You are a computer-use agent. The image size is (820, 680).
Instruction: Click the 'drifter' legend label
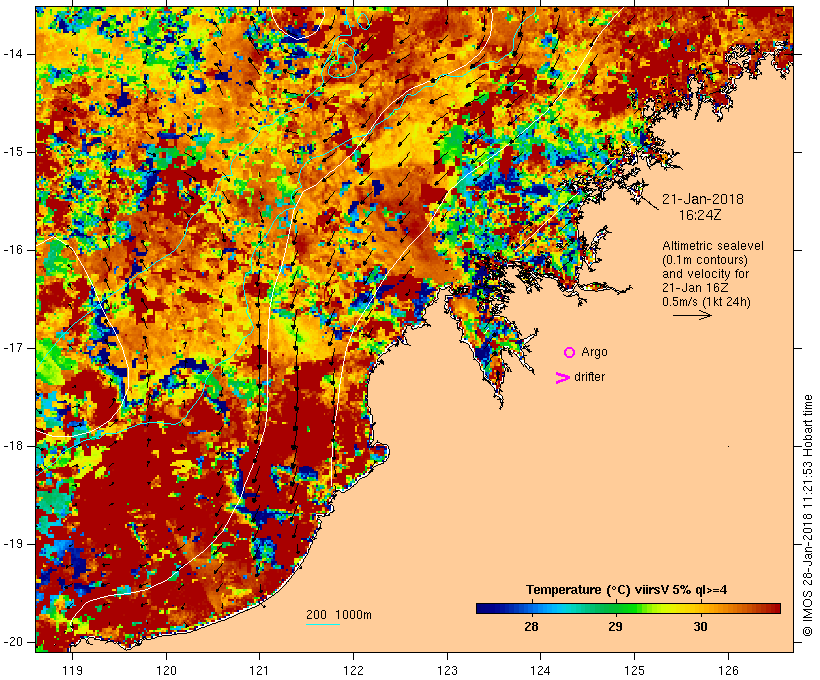pyautogui.click(x=589, y=377)
